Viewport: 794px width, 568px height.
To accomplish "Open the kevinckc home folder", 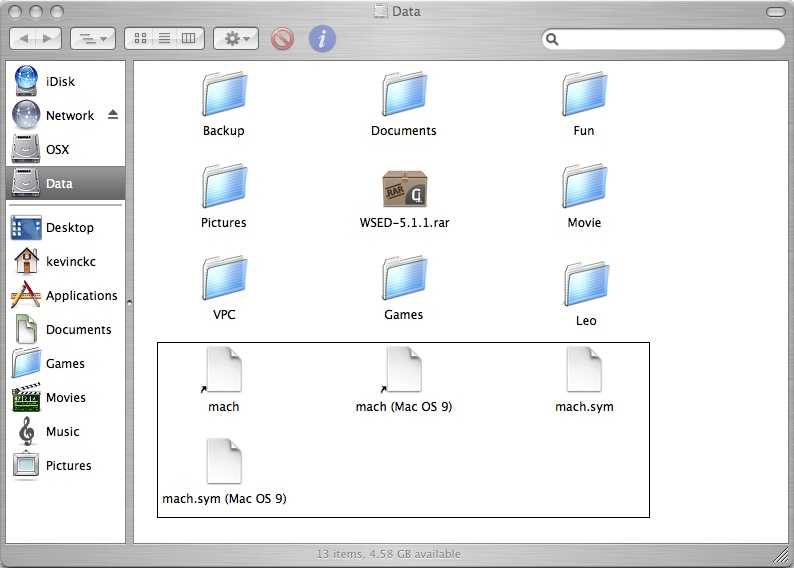I will (70, 261).
